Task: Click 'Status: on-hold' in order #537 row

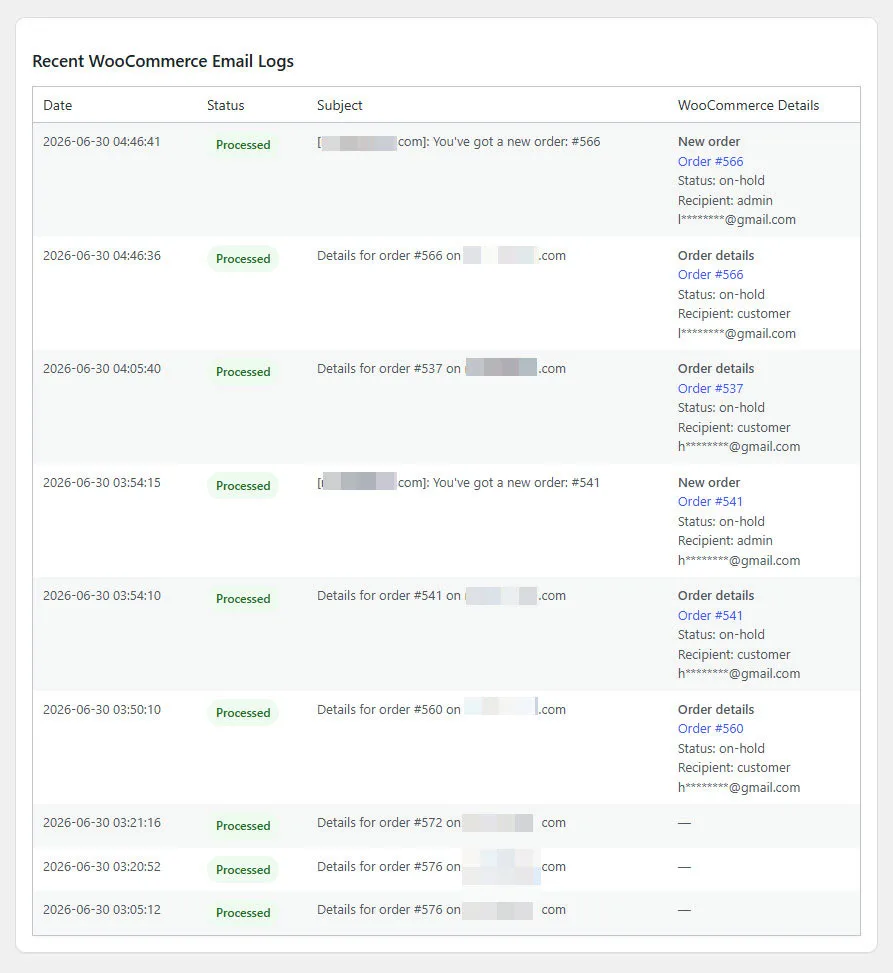Action: pyautogui.click(x=721, y=408)
